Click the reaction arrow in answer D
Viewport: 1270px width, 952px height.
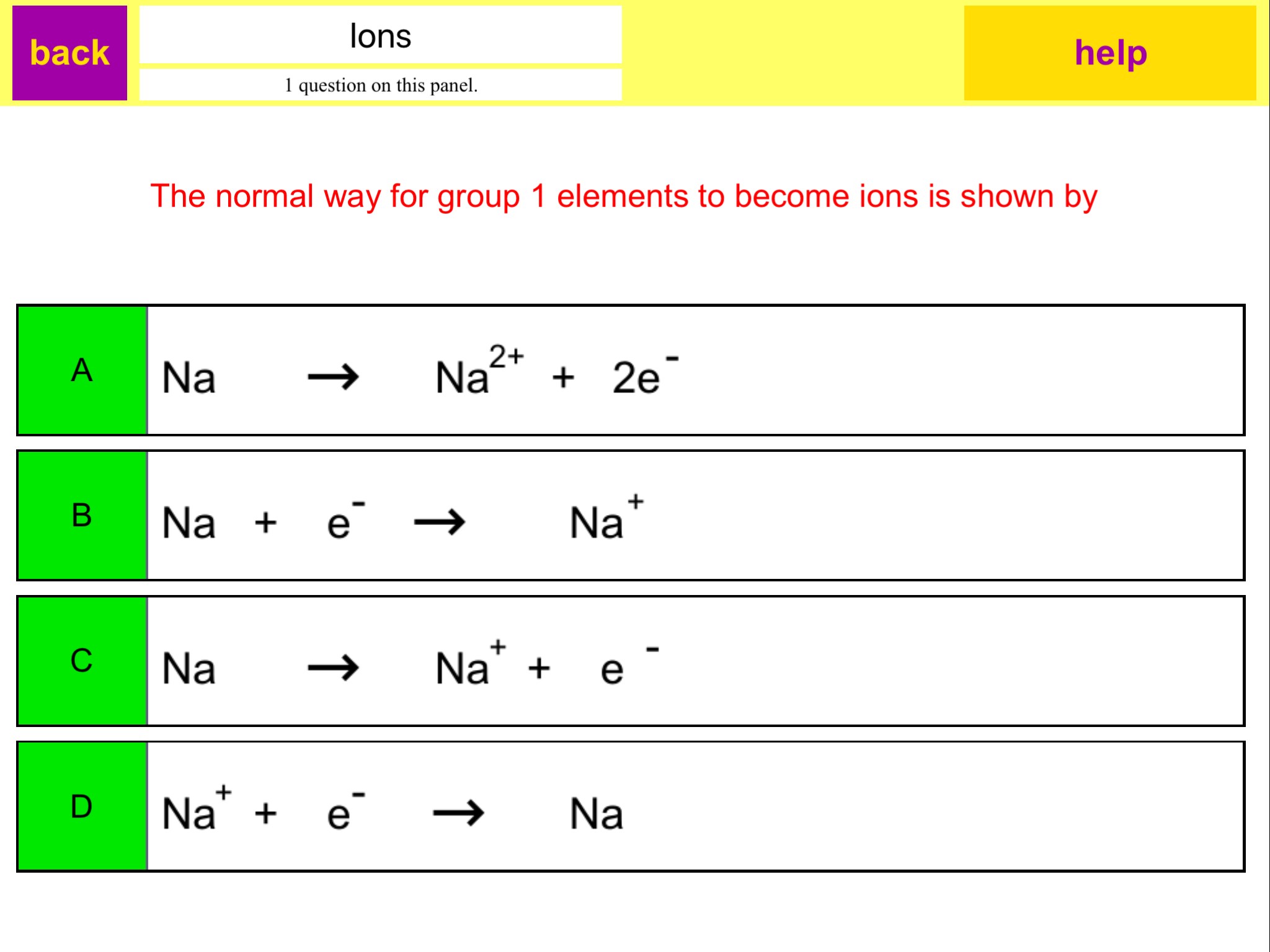(x=458, y=813)
